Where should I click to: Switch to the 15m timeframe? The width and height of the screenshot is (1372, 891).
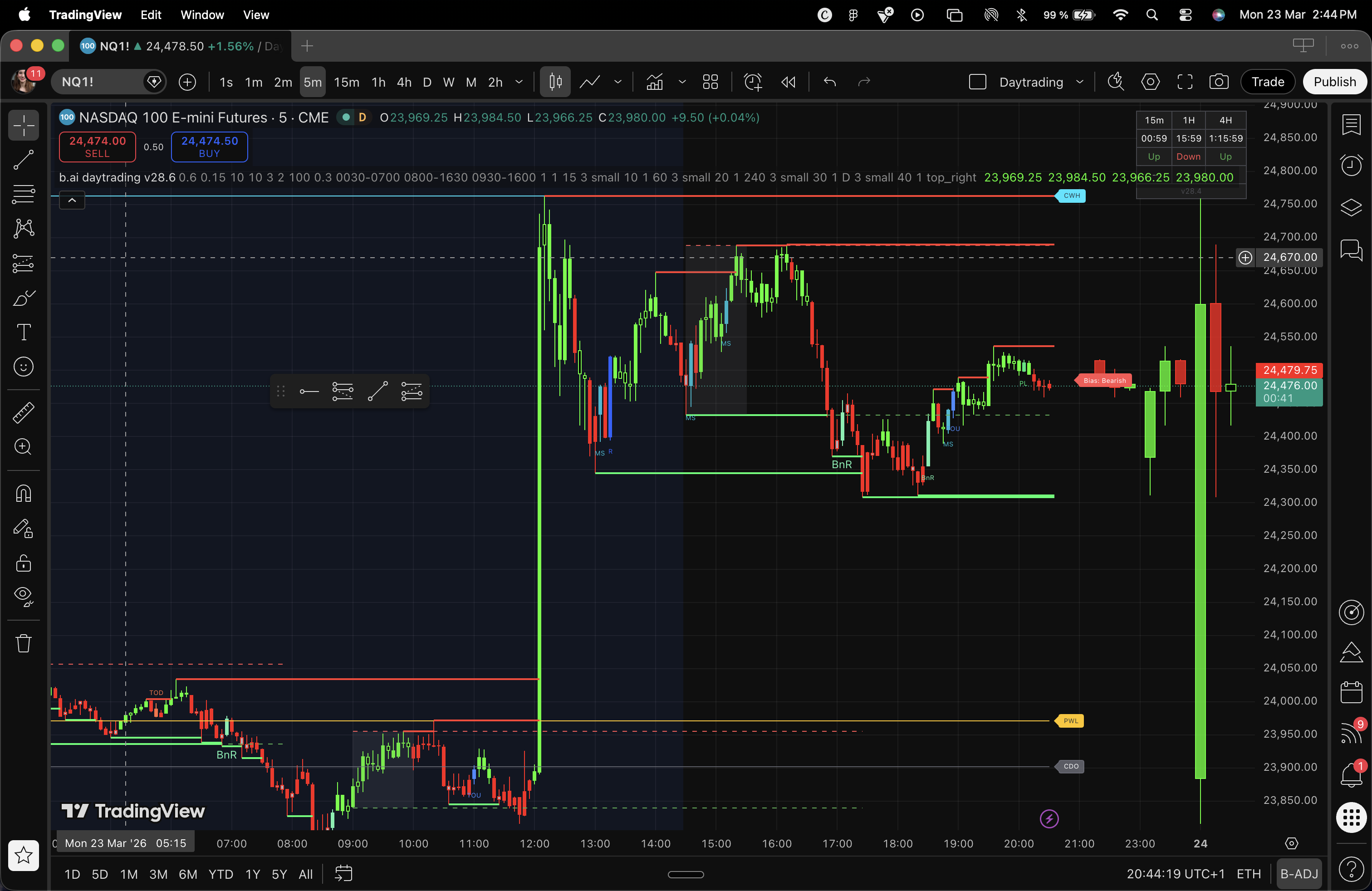(x=347, y=82)
